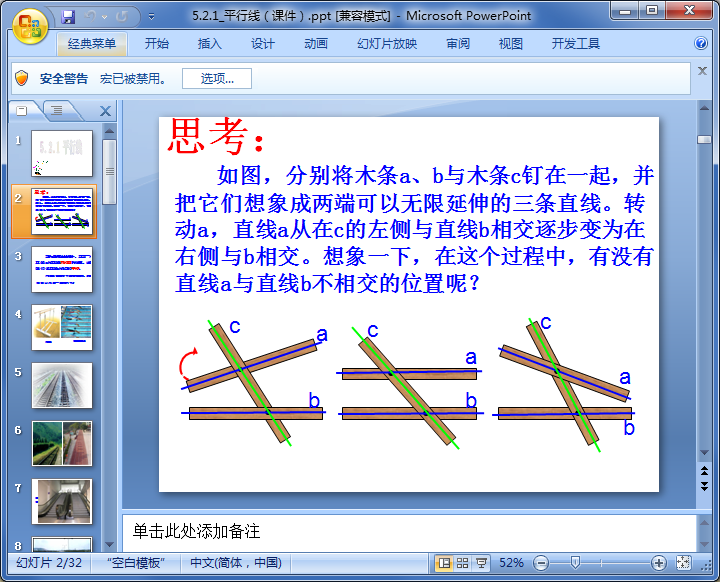The height and width of the screenshot is (582, 720).
Task: Click the 幻灯片 2/32 status indicator
Action: (49, 563)
